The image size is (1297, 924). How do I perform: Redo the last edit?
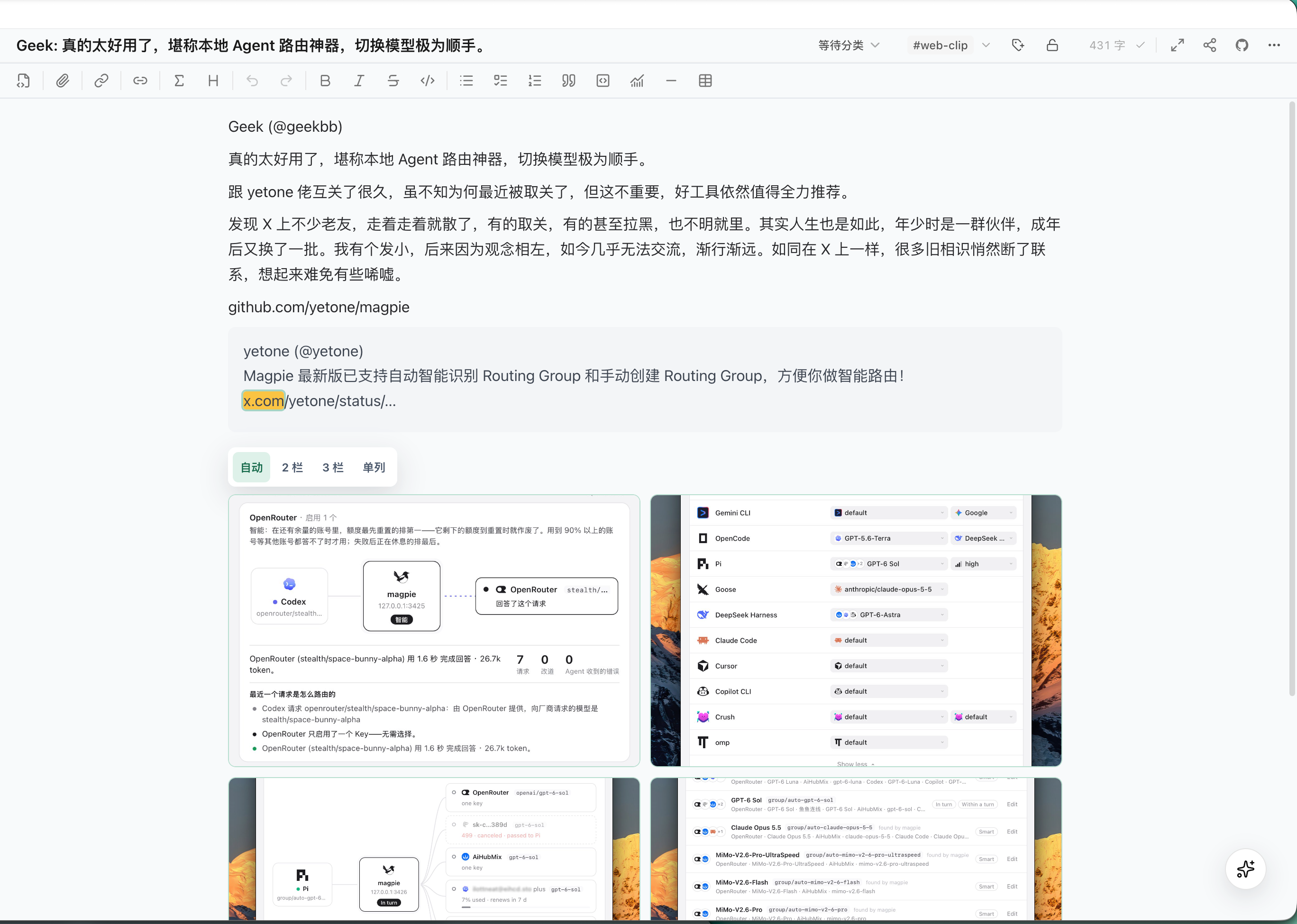click(286, 81)
